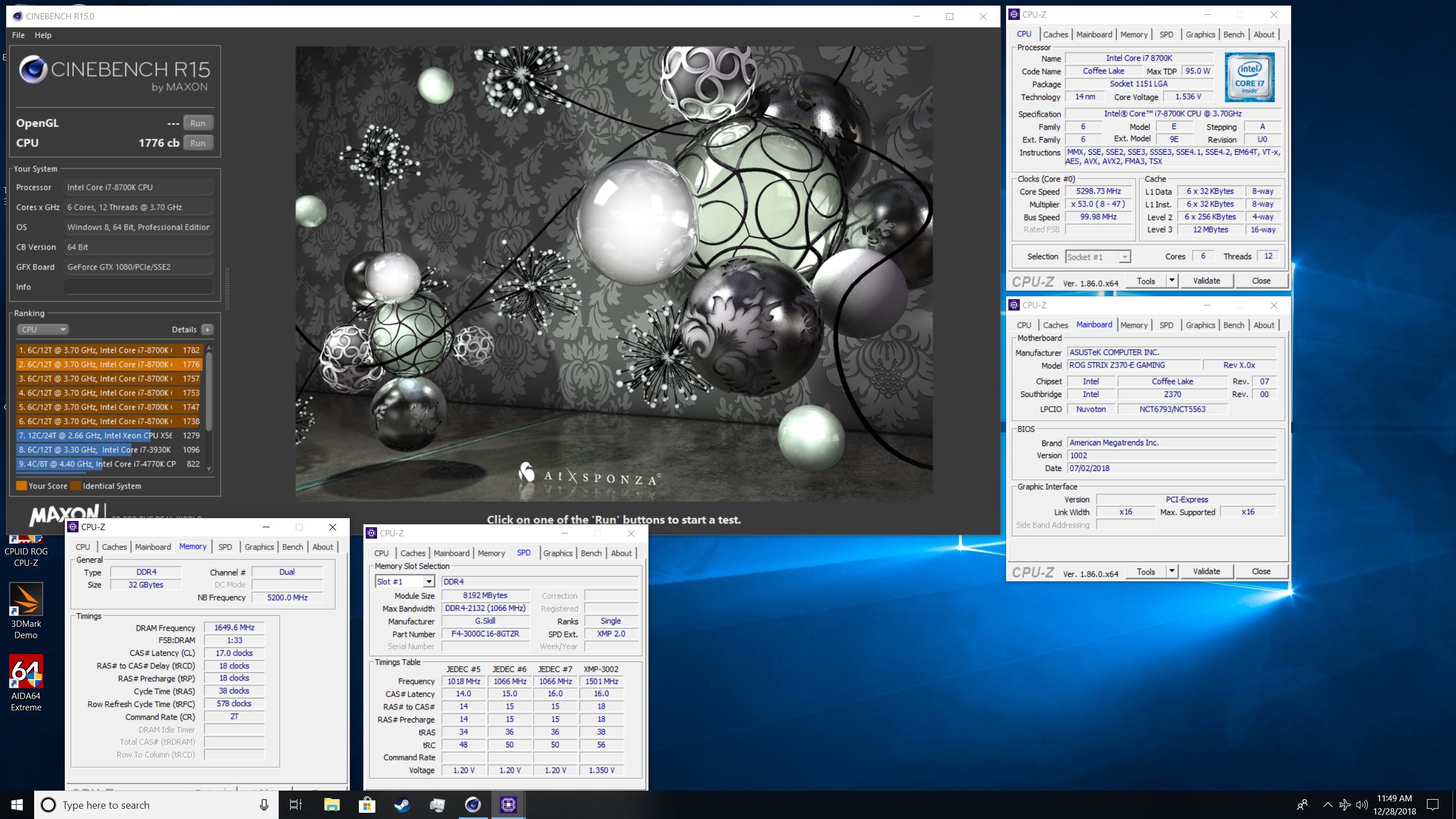Open File Explorer from the taskbar

332,805
